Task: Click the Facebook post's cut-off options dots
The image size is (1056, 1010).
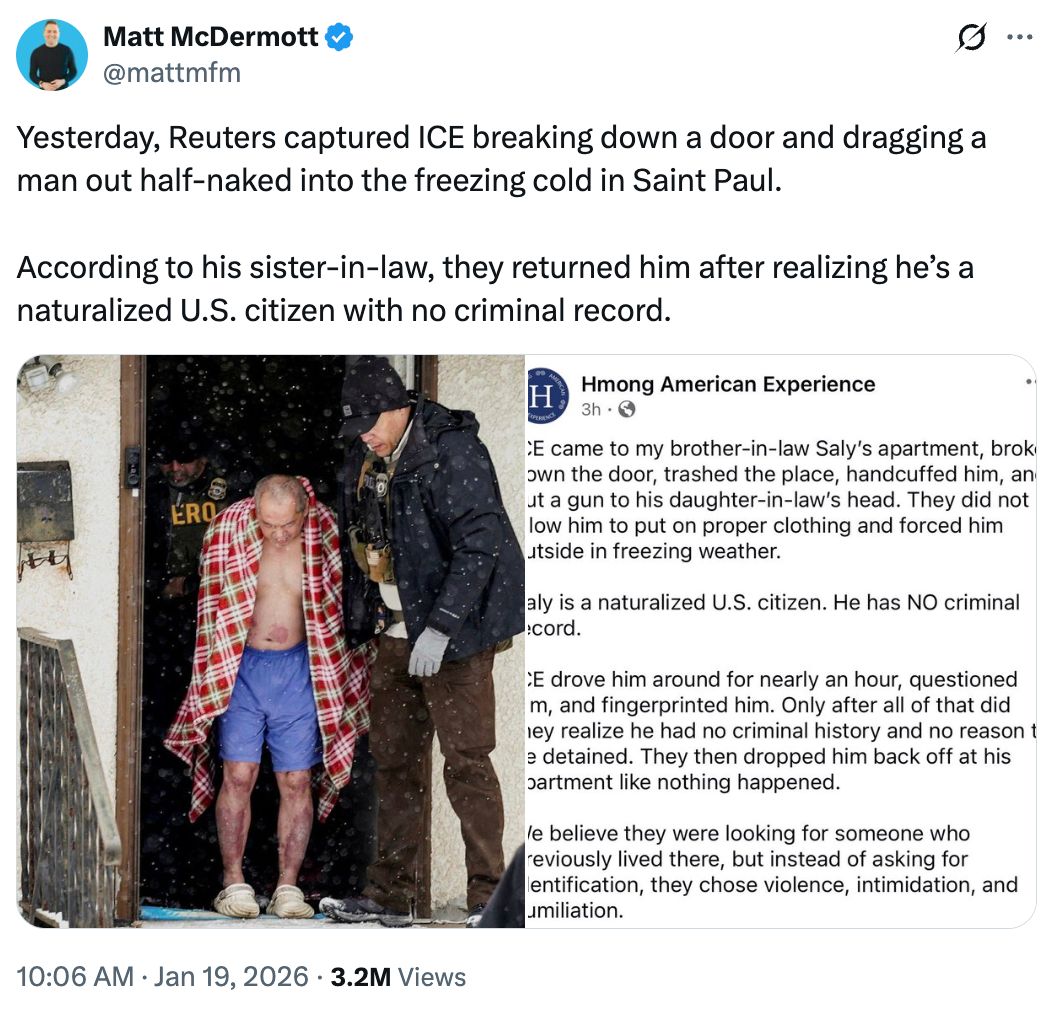Action: pos(1030,384)
